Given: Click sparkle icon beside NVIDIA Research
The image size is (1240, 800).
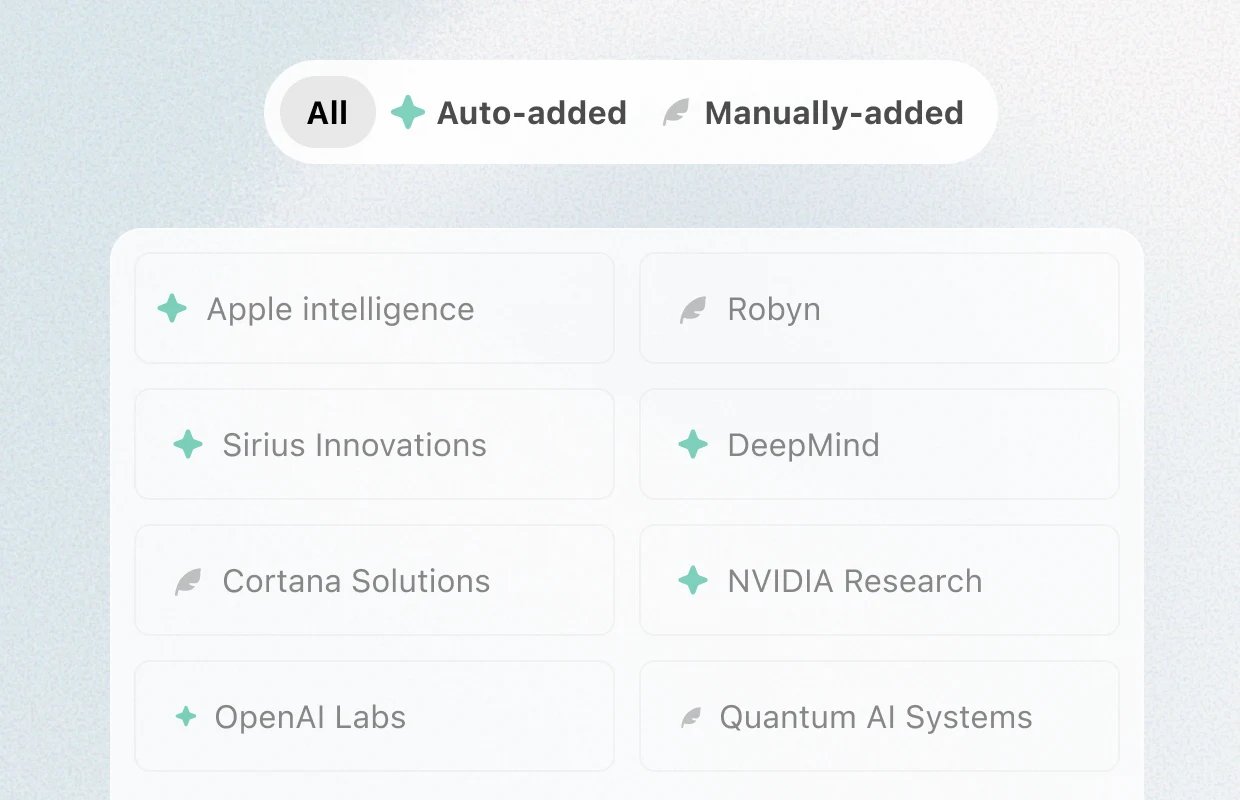Looking at the screenshot, I should (693, 581).
